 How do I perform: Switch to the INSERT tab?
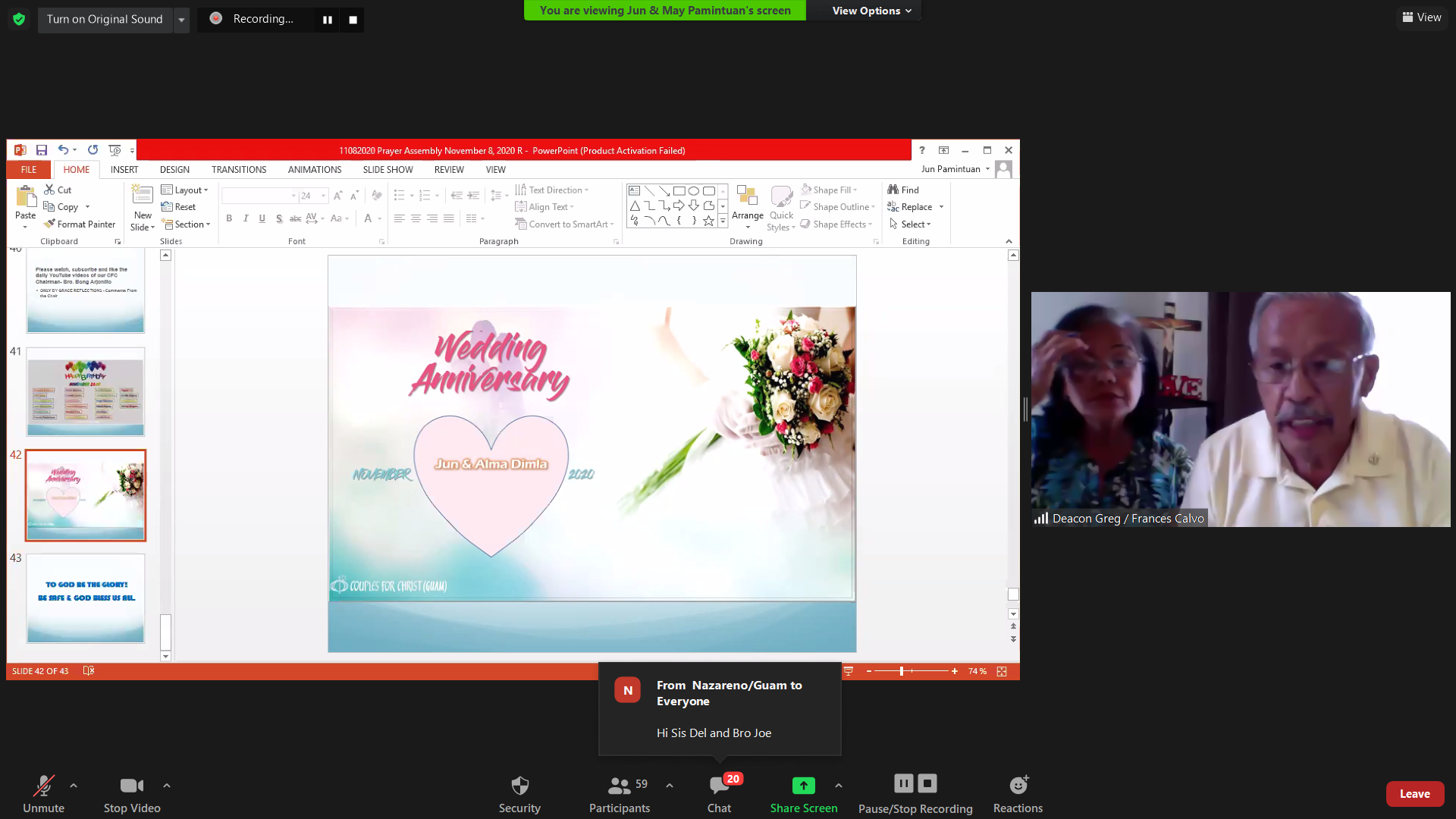[x=124, y=169]
